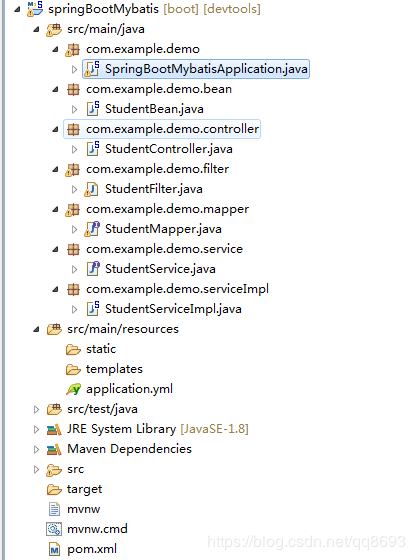Click the target folder icon
Image resolution: width=415 pixels, height=560 pixels.
click(54, 489)
